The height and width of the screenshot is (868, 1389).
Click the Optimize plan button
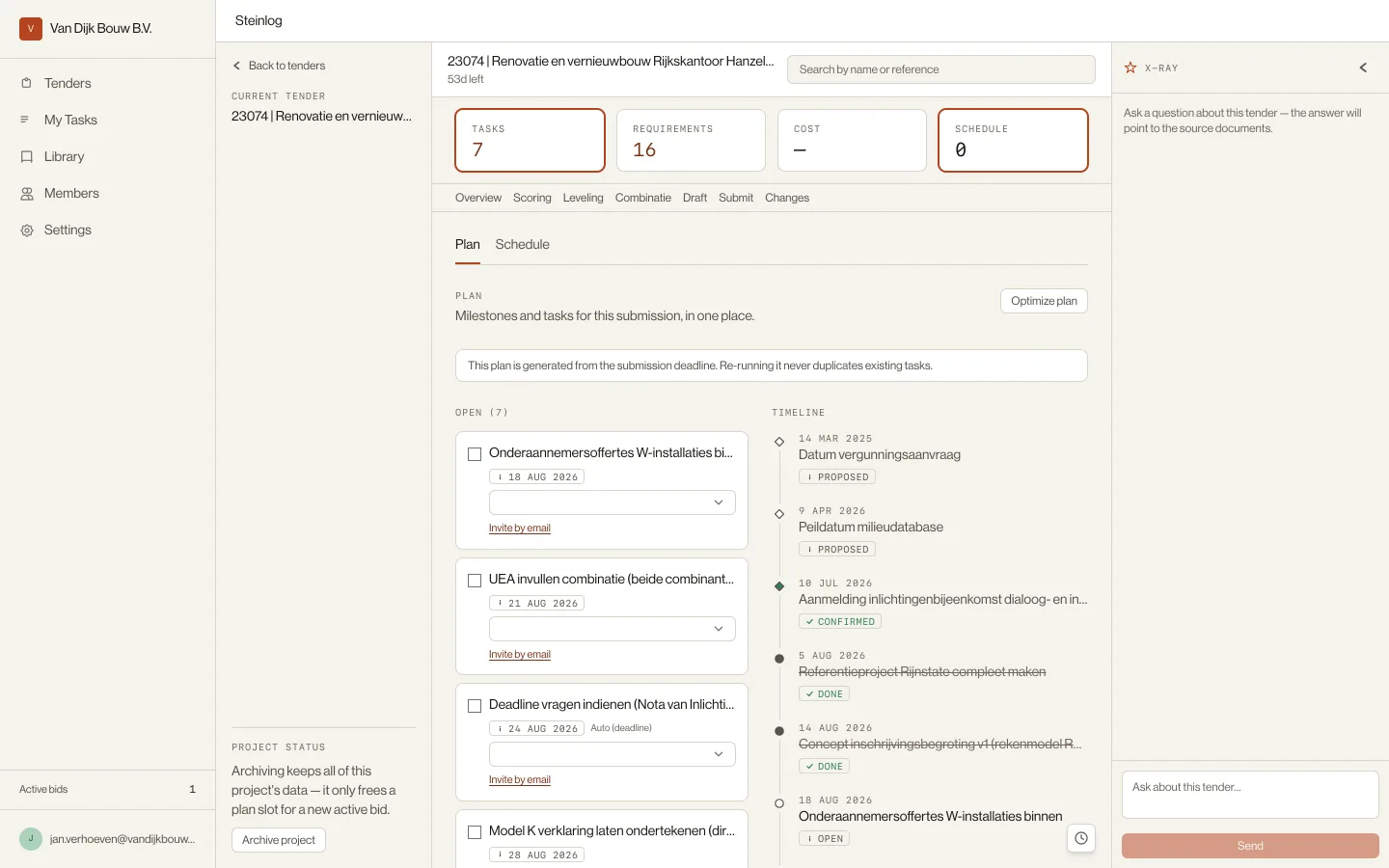(1044, 301)
